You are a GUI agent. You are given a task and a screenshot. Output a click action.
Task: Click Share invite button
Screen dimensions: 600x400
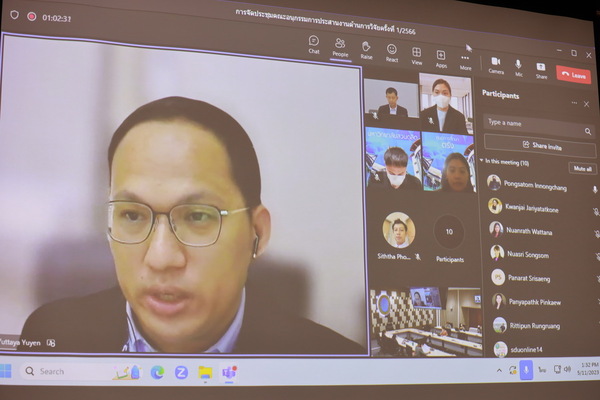pyautogui.click(x=540, y=145)
